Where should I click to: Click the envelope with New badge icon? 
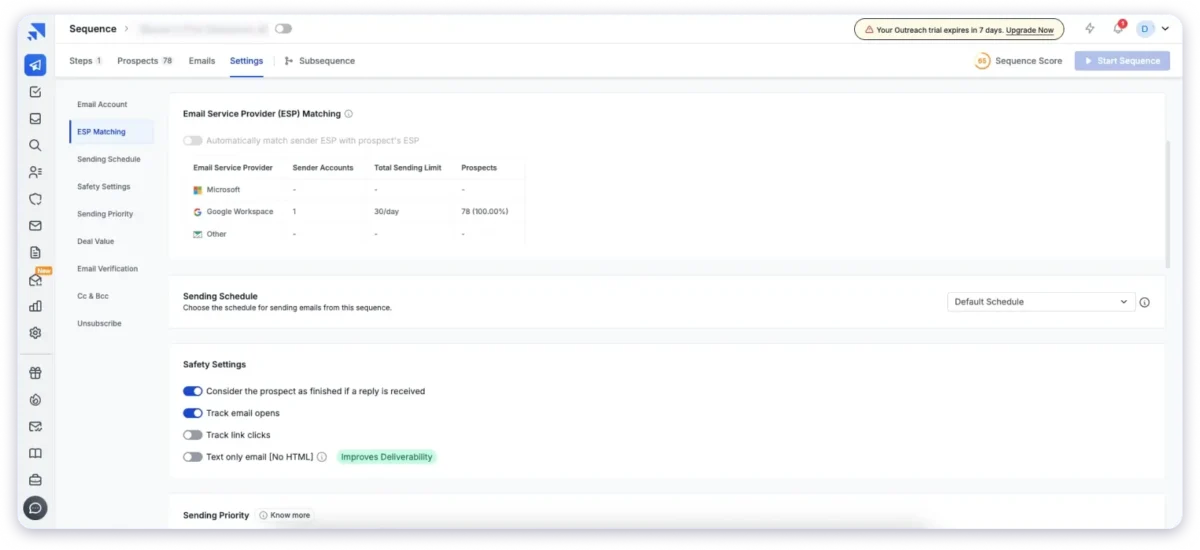point(36,280)
